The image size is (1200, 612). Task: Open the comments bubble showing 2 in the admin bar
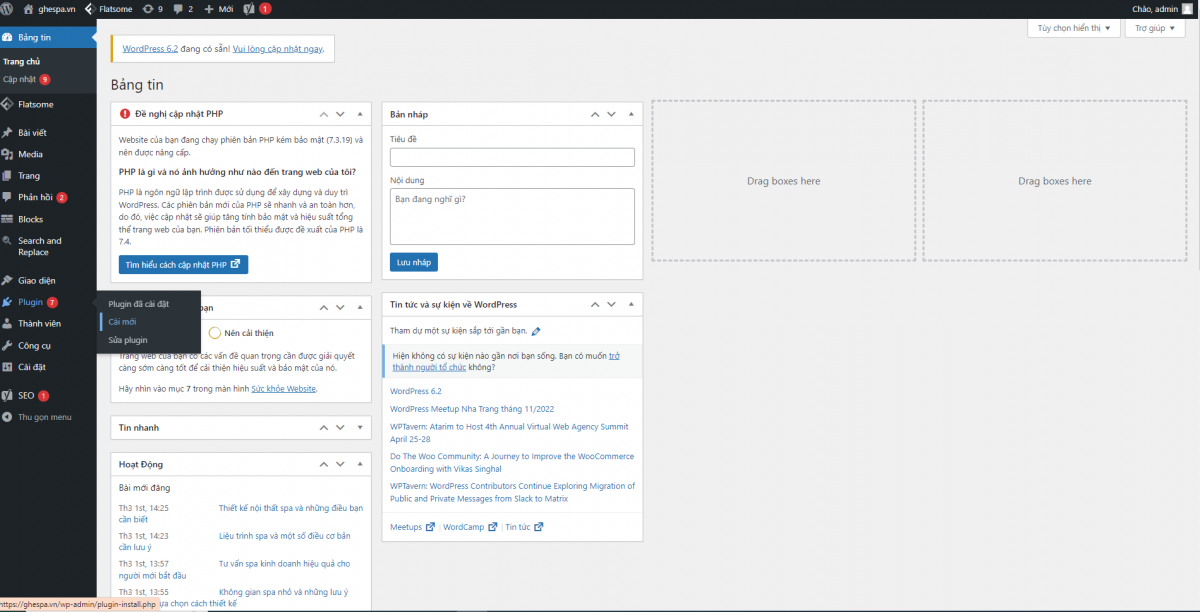[183, 8]
